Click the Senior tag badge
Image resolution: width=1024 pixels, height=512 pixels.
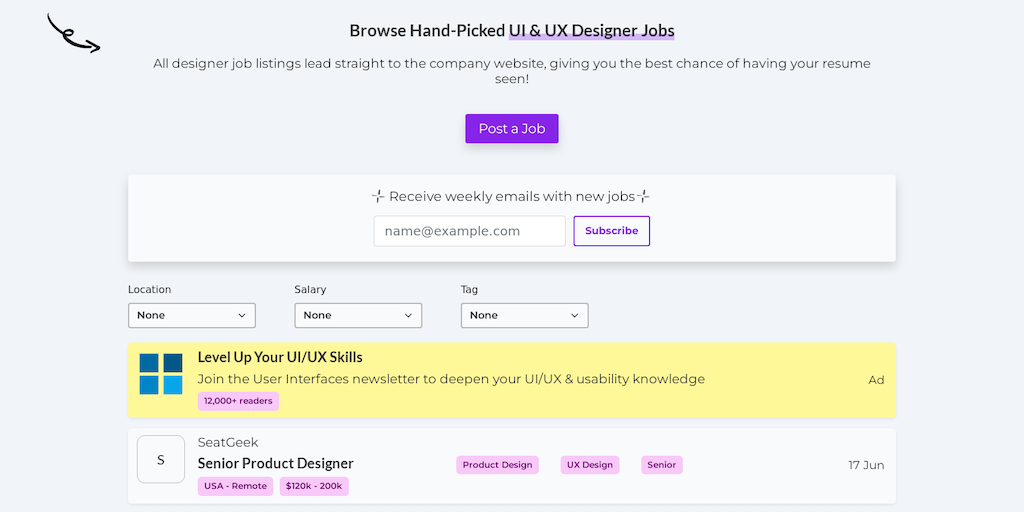[662, 465]
